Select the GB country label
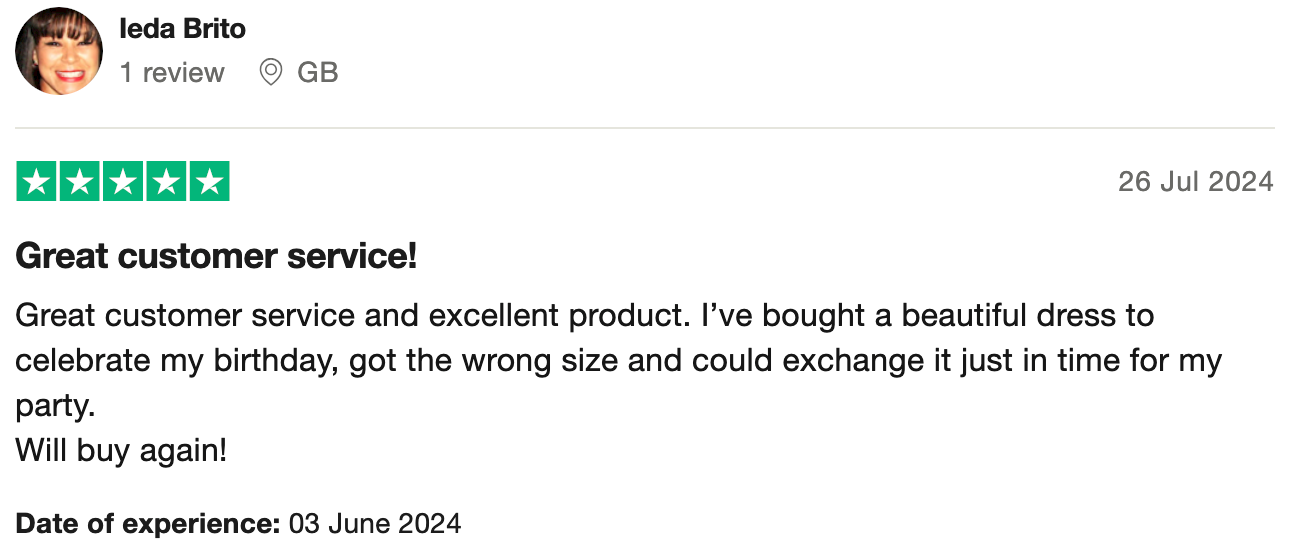 (318, 73)
